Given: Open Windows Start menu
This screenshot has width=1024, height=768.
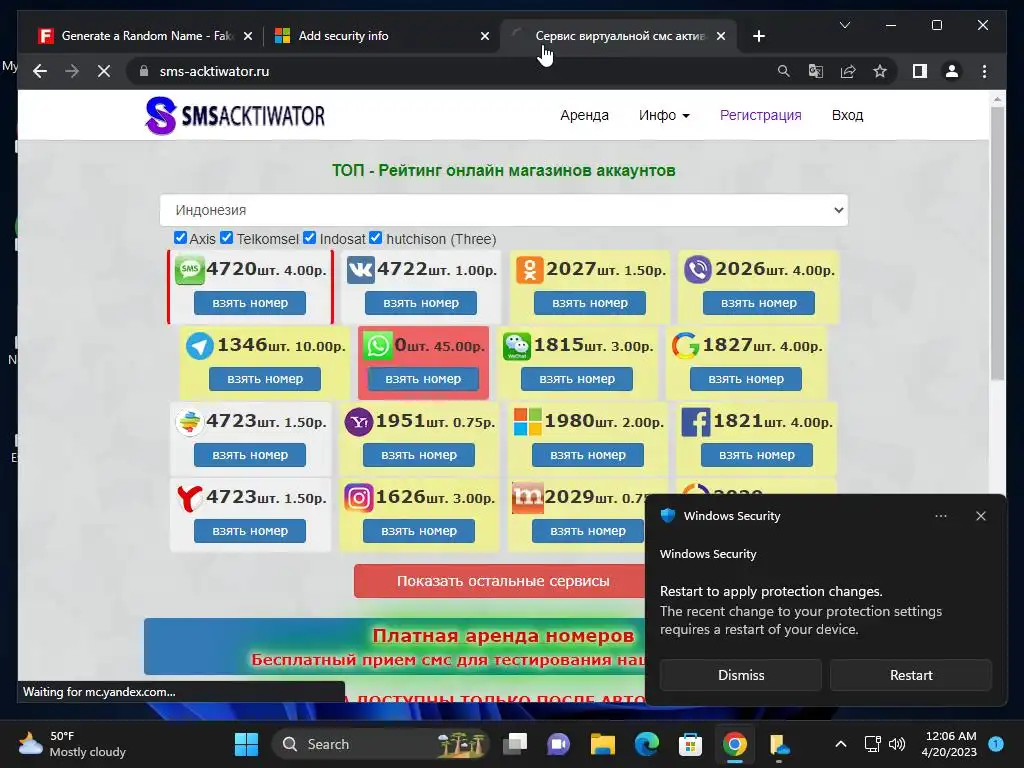Looking at the screenshot, I should (246, 744).
